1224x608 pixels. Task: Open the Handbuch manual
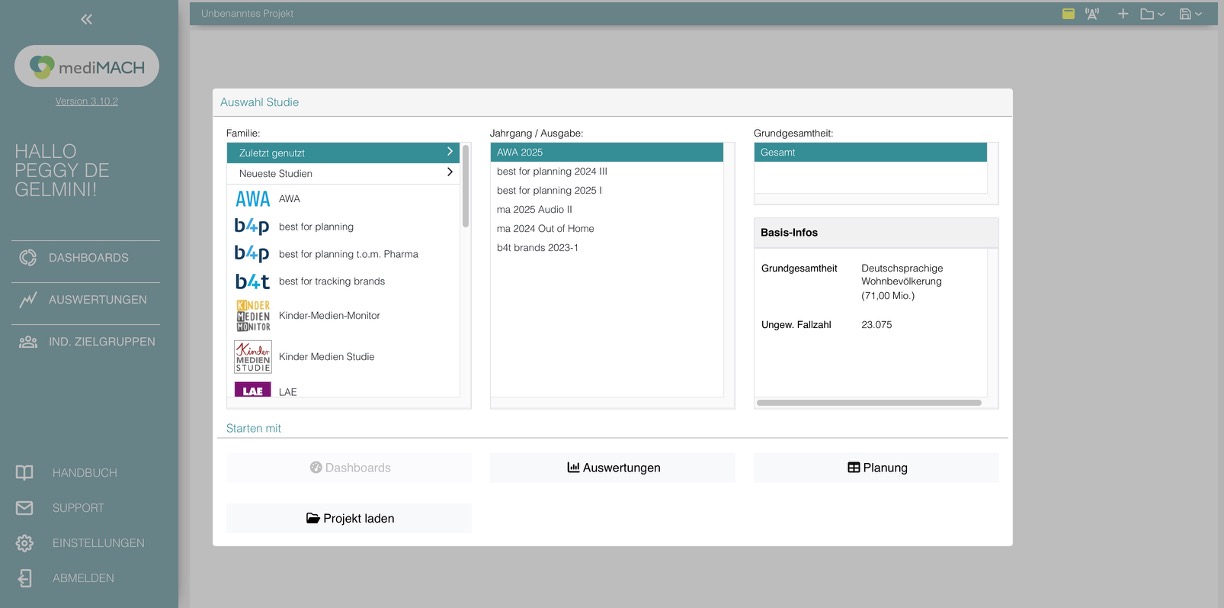(84, 473)
